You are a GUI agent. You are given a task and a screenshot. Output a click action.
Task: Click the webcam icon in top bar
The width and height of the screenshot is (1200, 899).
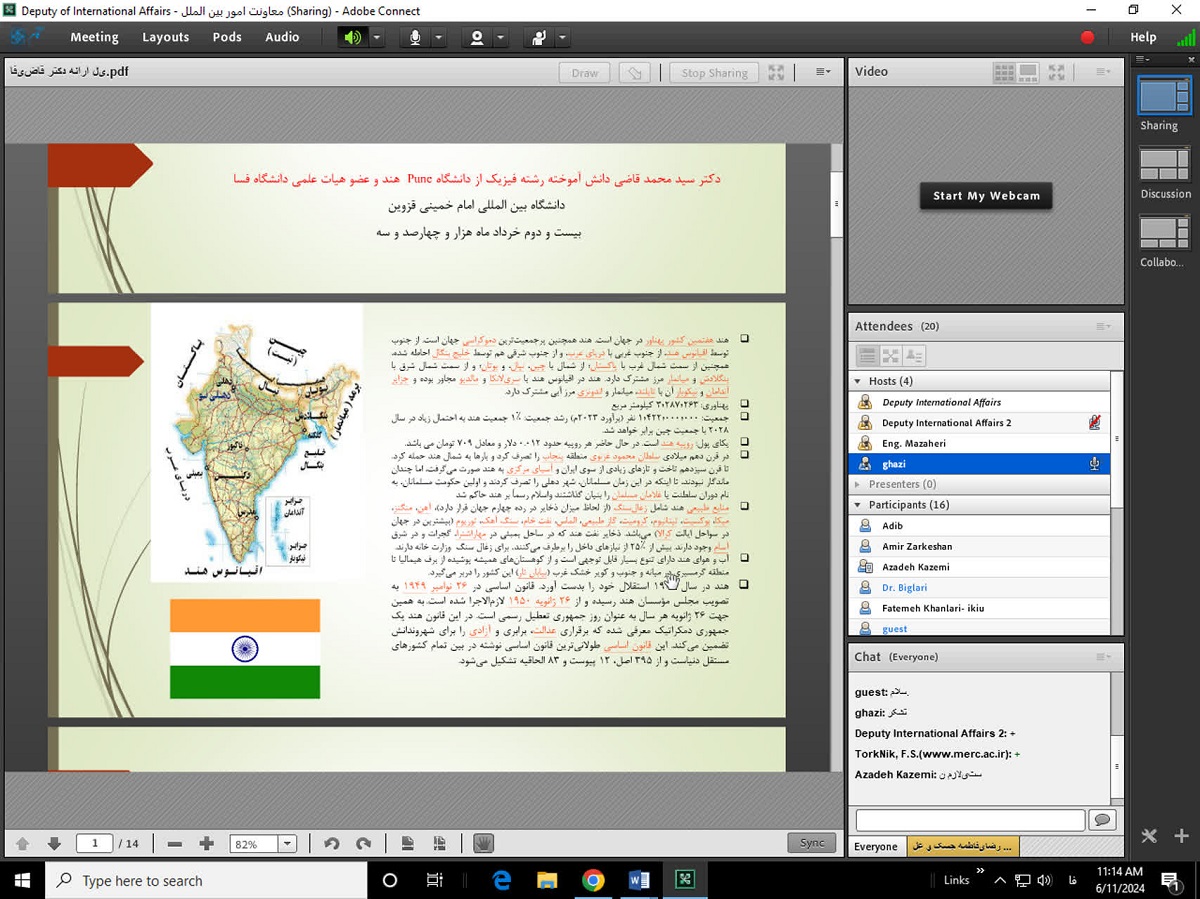(x=477, y=37)
